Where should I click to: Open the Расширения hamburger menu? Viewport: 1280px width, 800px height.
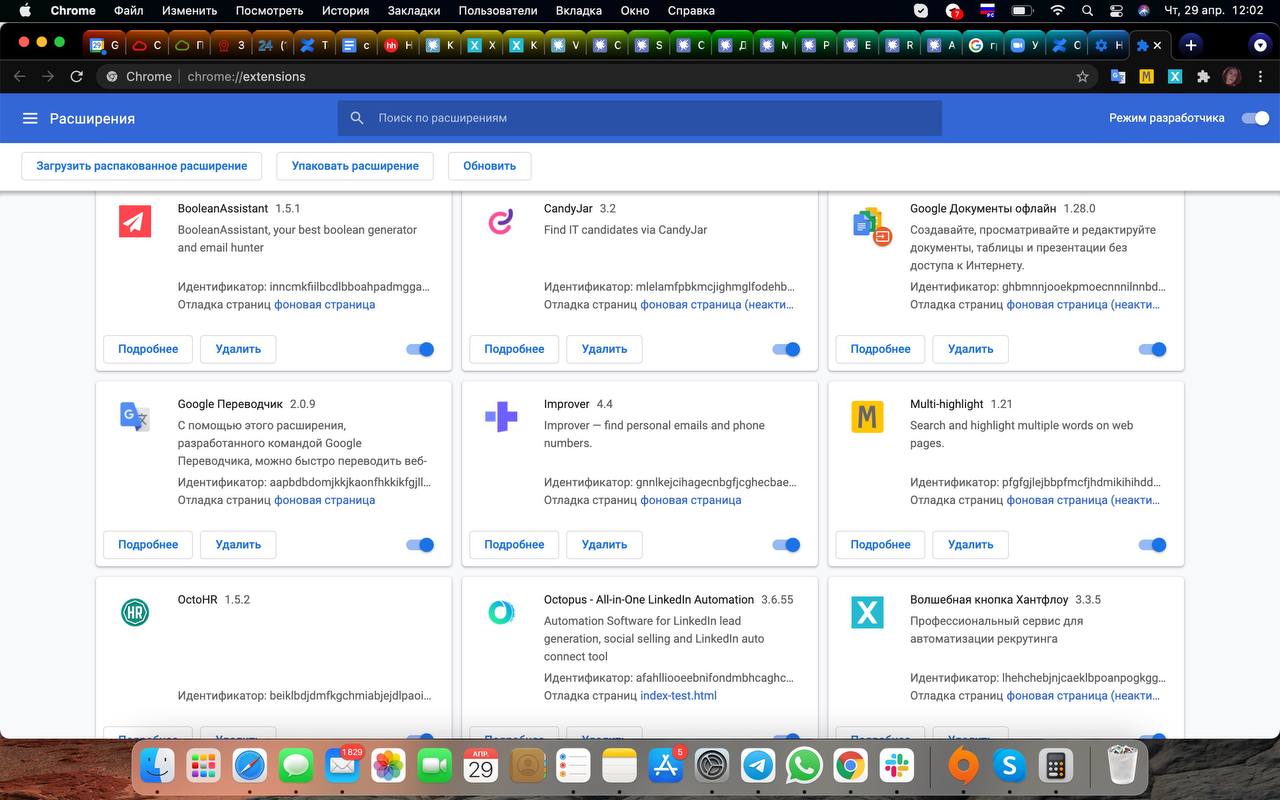(x=30, y=118)
